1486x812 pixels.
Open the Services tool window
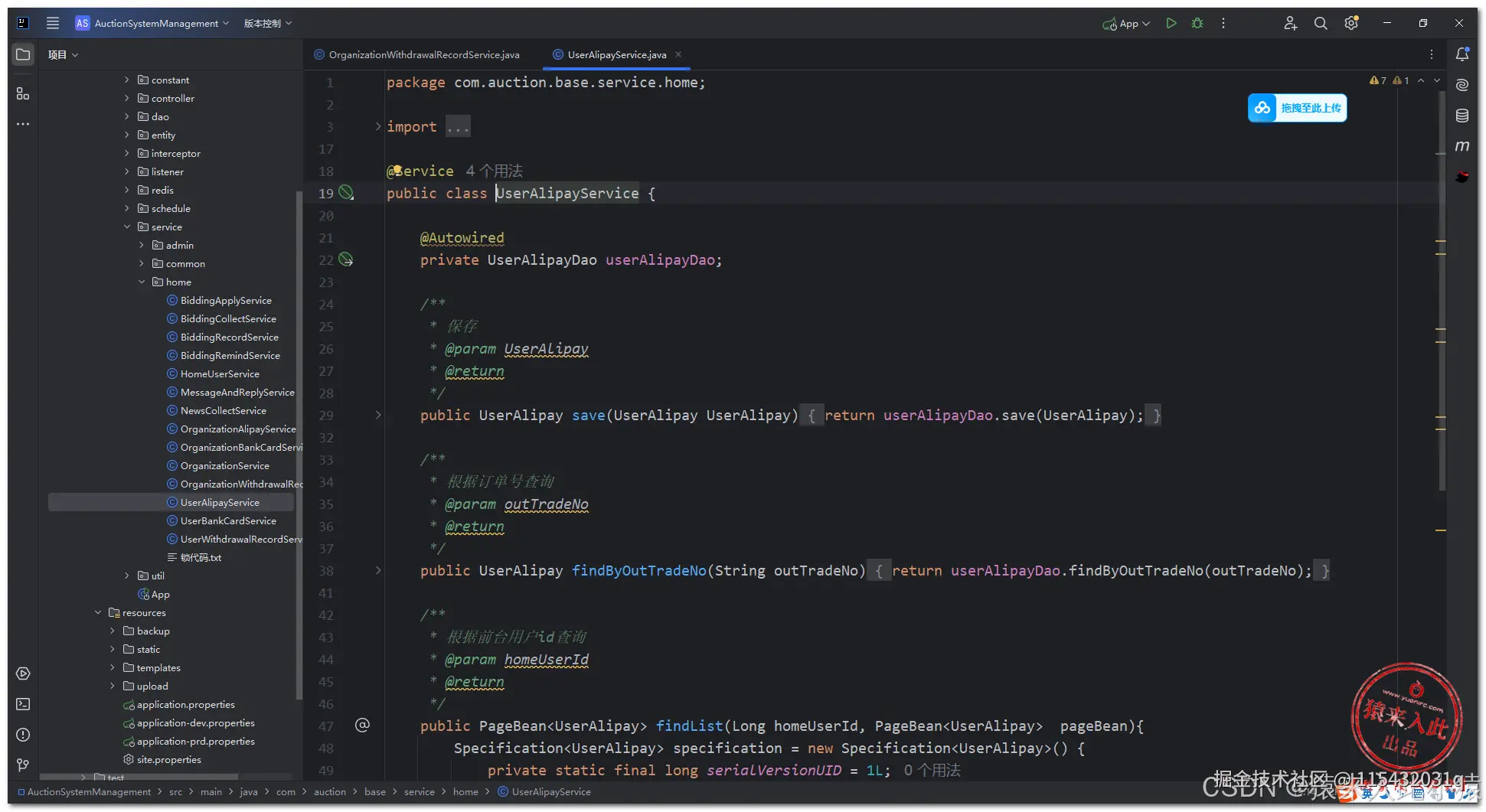tap(23, 673)
